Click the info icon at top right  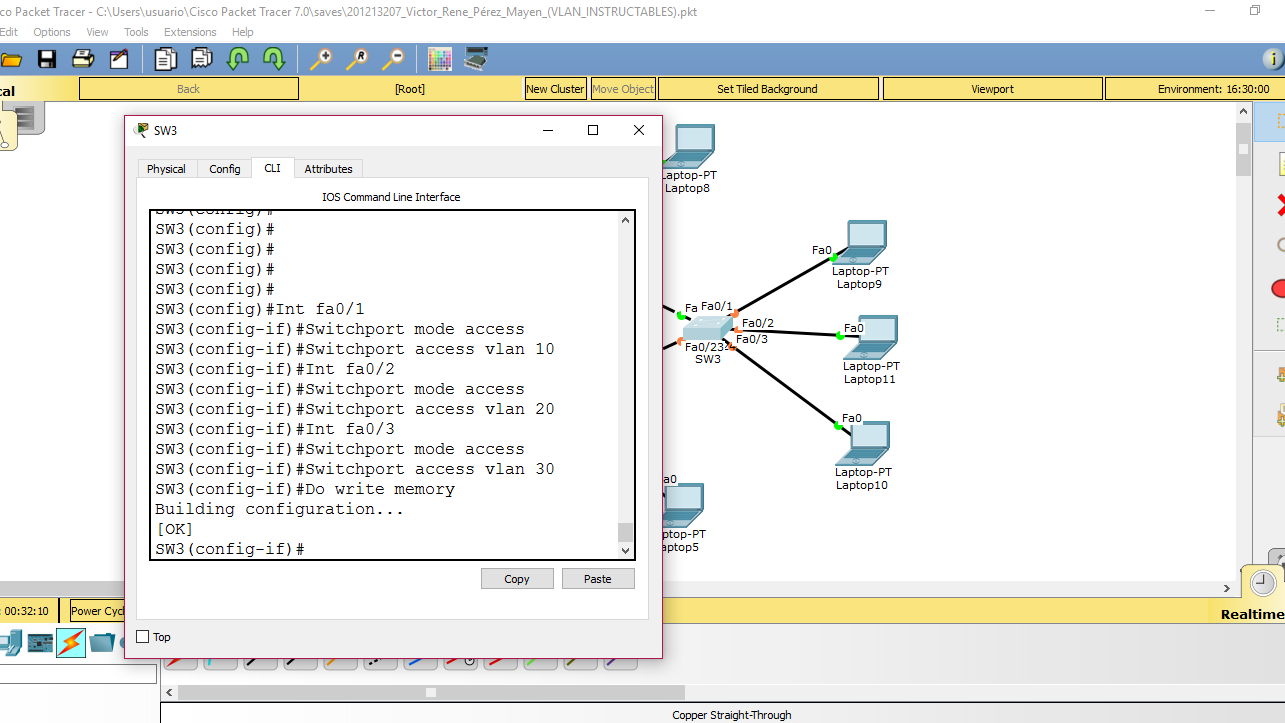1272,59
